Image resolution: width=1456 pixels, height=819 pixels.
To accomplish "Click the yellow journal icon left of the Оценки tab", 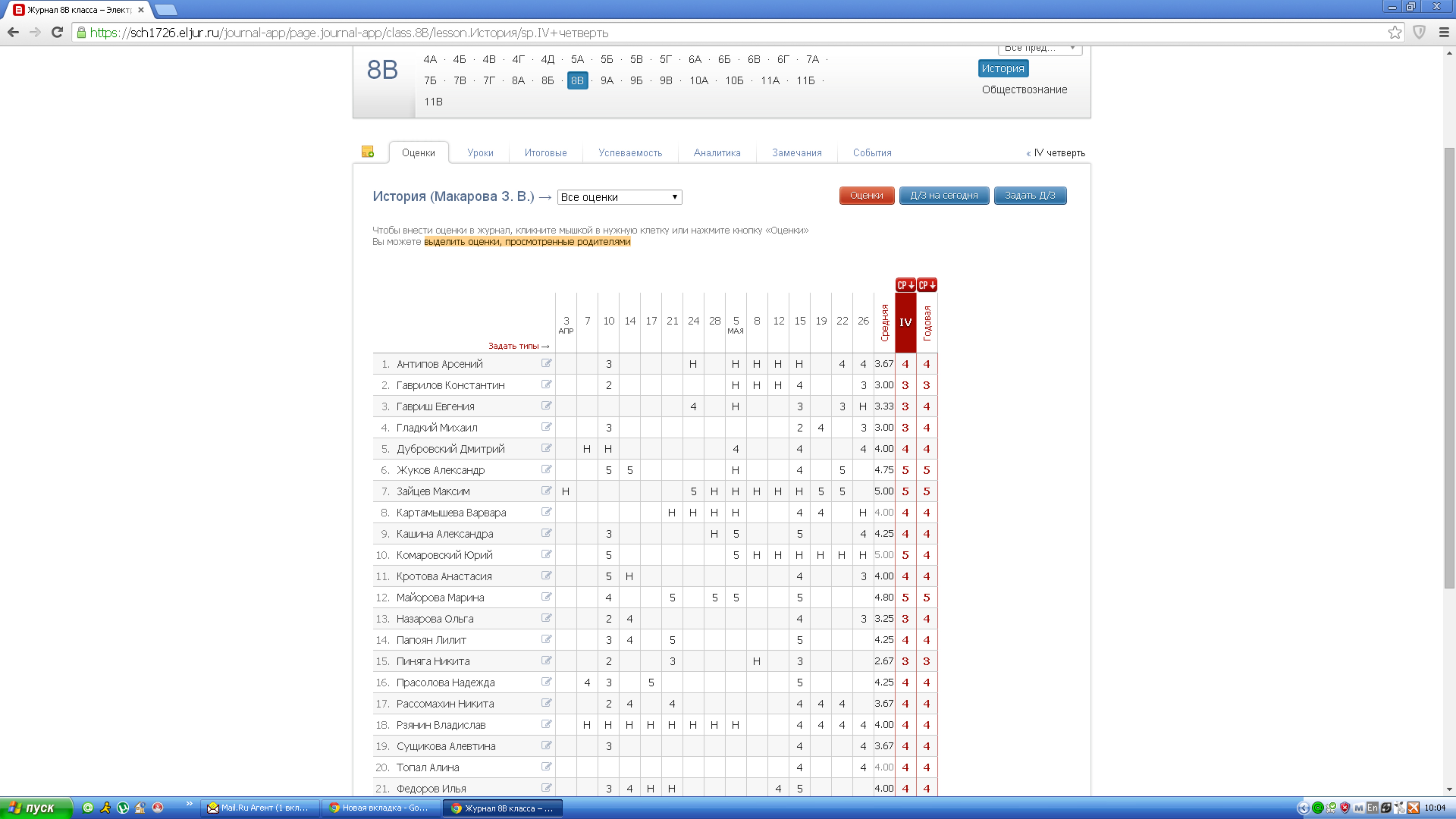I will pos(367,151).
